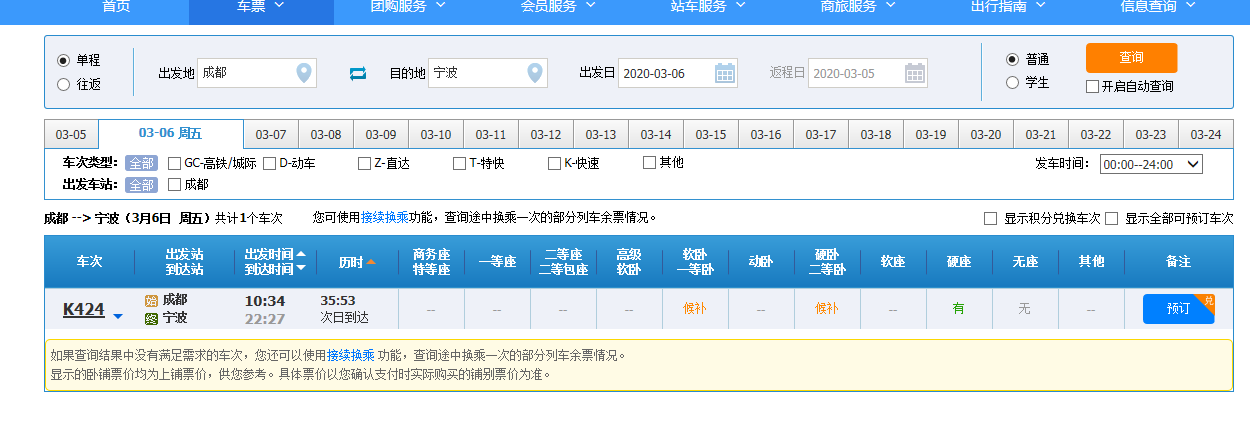This screenshot has width=1250, height=431.
Task: Click the departure station location pin icon
Action: point(305,73)
